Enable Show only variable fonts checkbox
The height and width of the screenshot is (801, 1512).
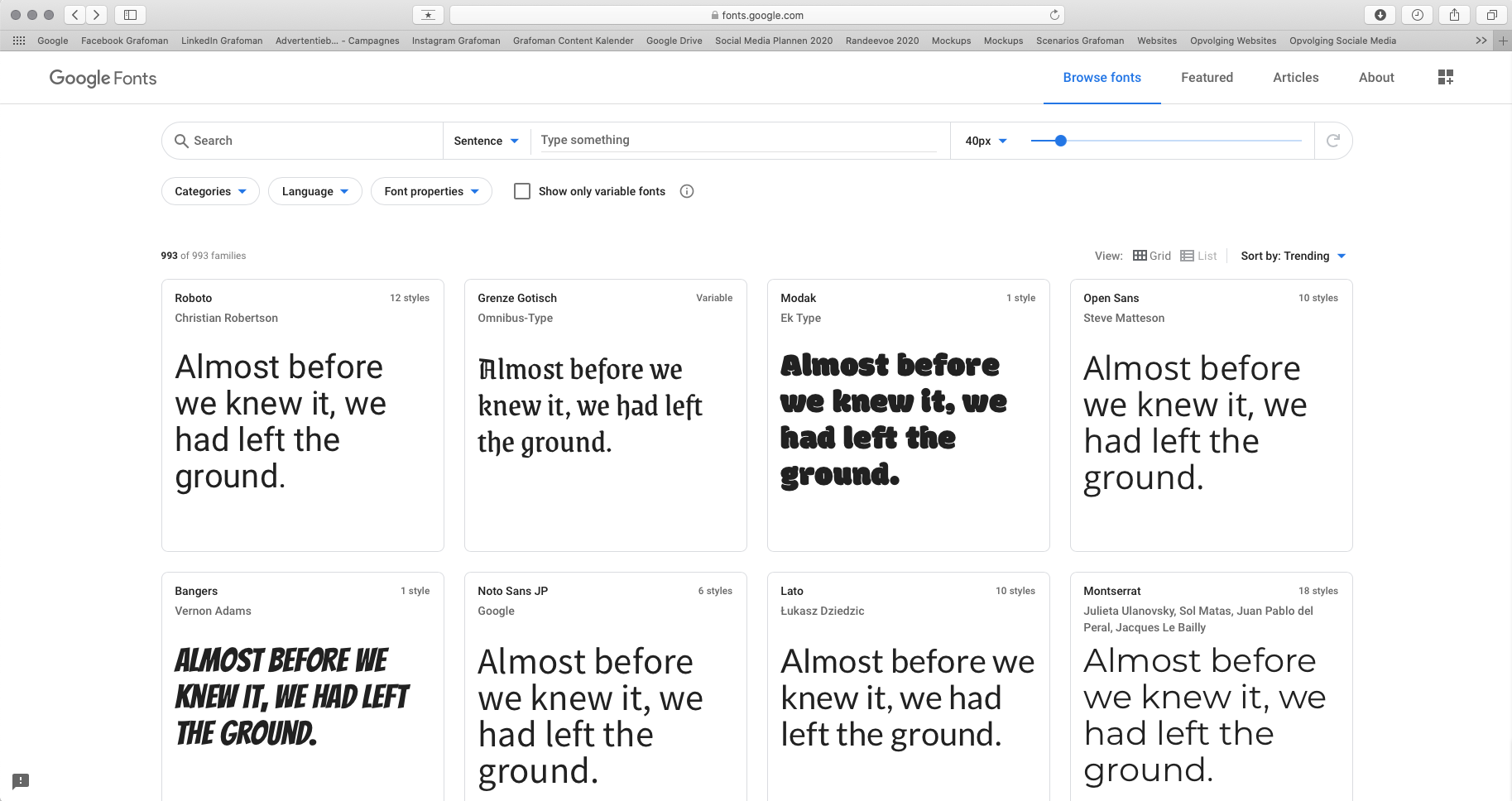[522, 191]
